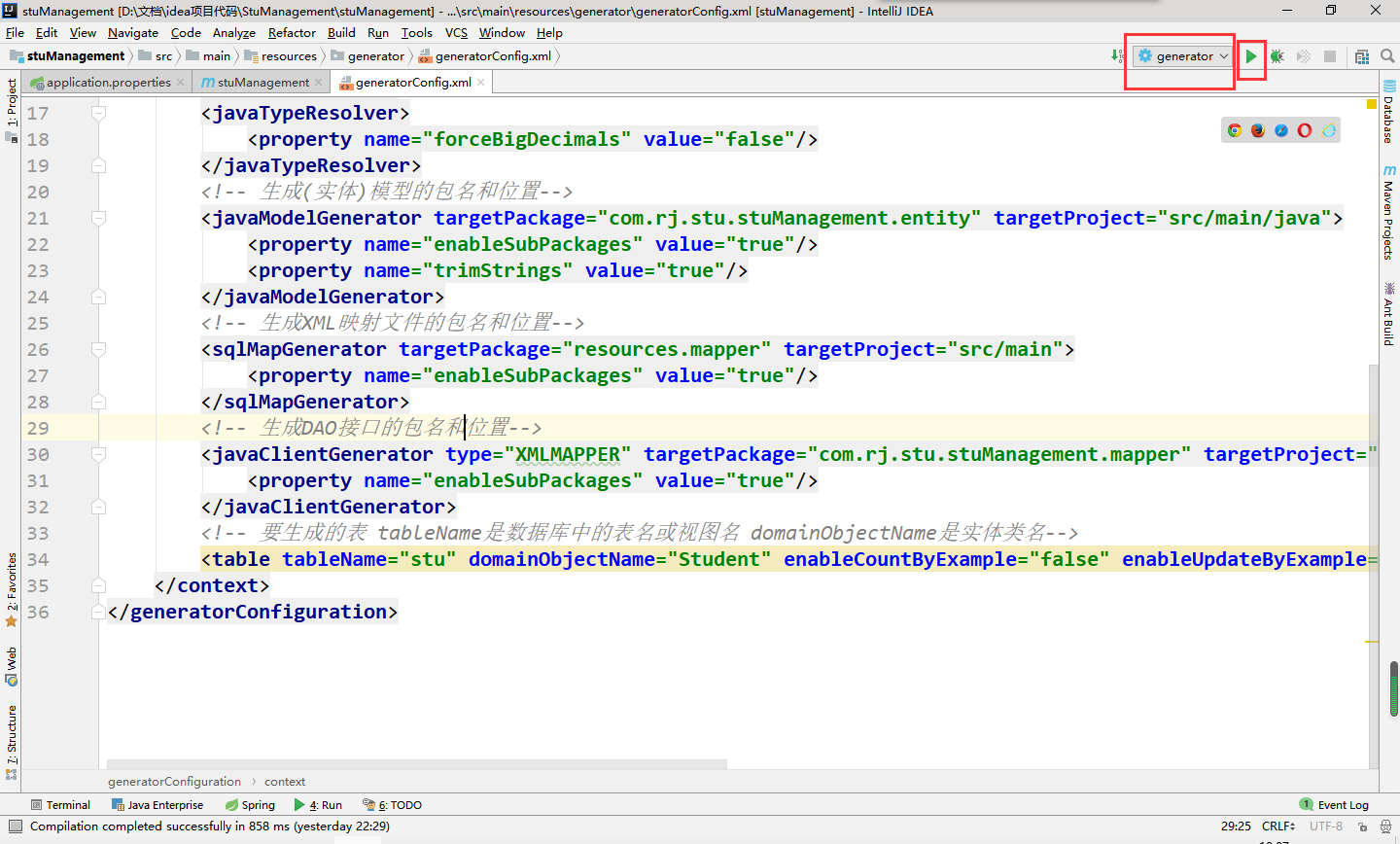
Task: Collapse the javaTypeResolver code fold region
Action: 97,113
